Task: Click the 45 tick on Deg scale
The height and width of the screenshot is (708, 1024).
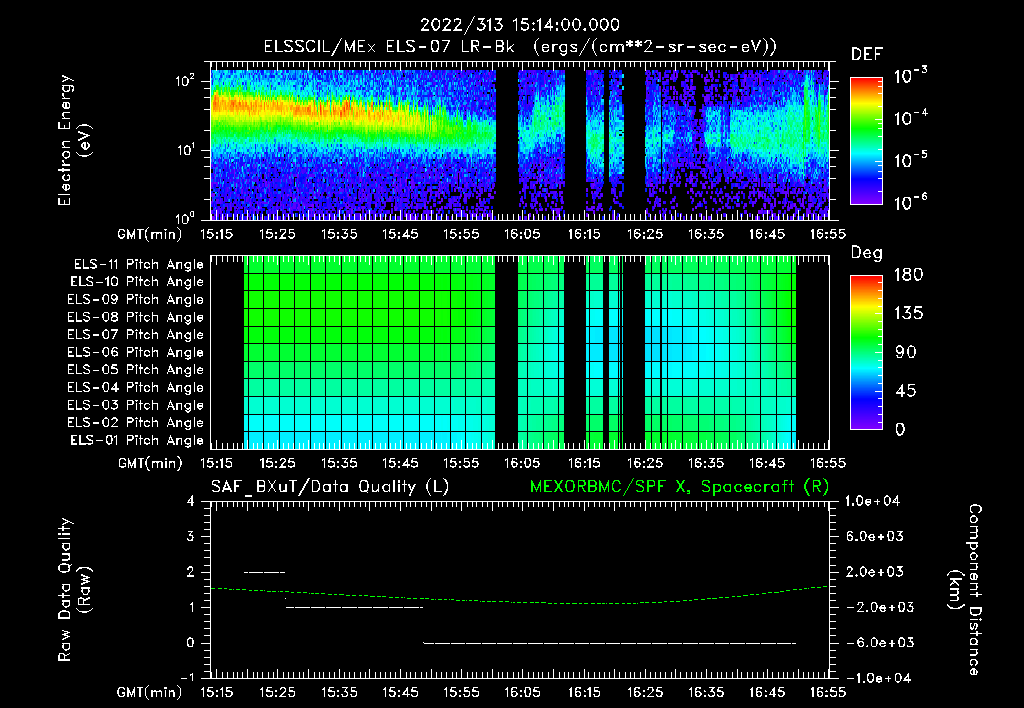Action: pyautogui.click(x=906, y=391)
